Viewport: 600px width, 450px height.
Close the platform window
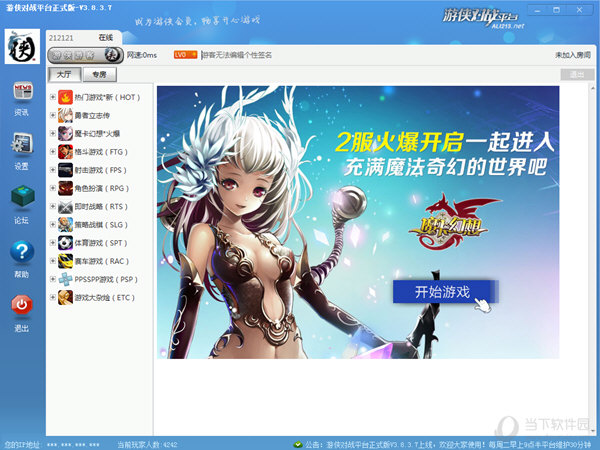(x=579, y=10)
